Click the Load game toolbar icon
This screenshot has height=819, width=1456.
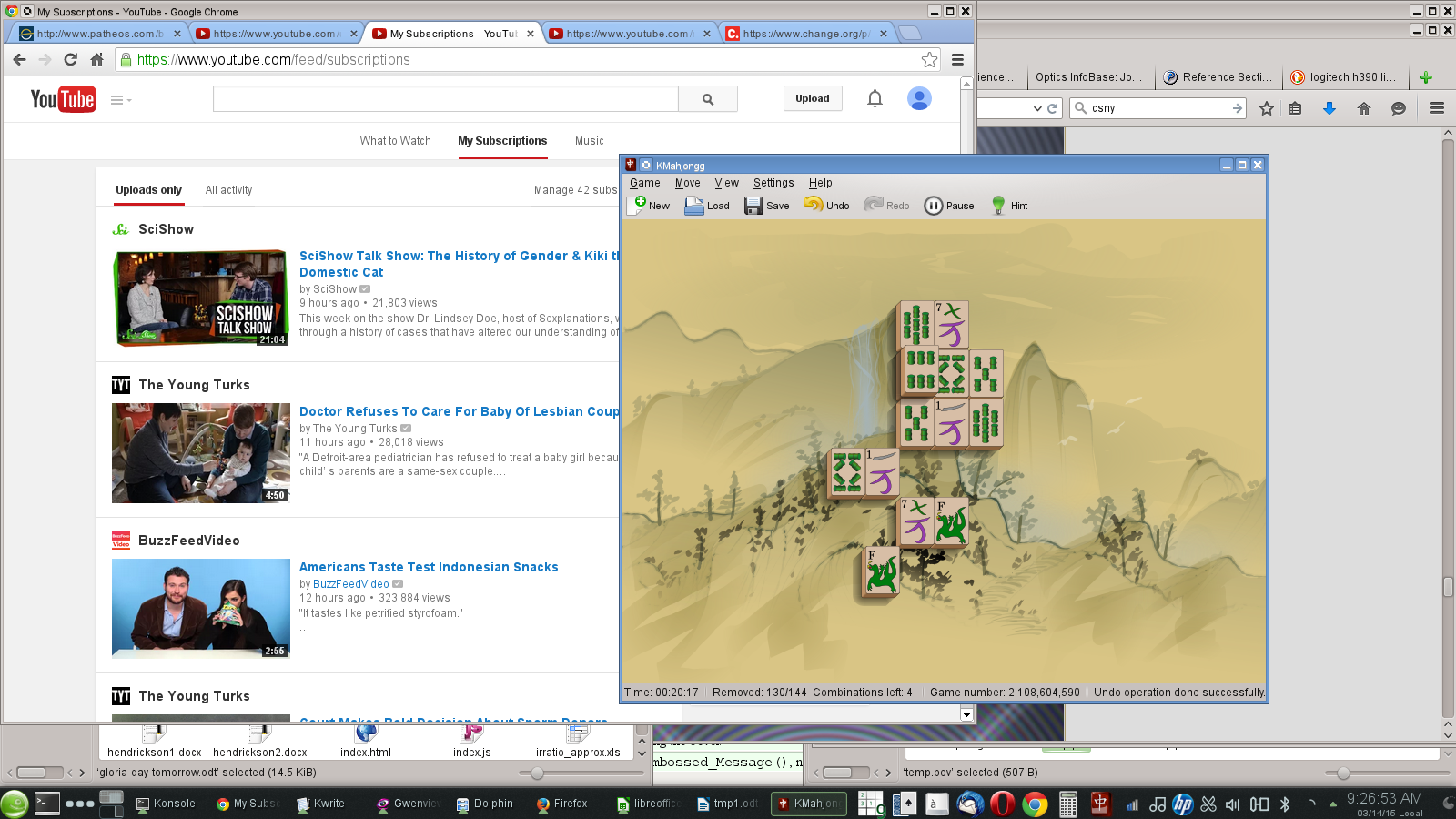point(706,206)
